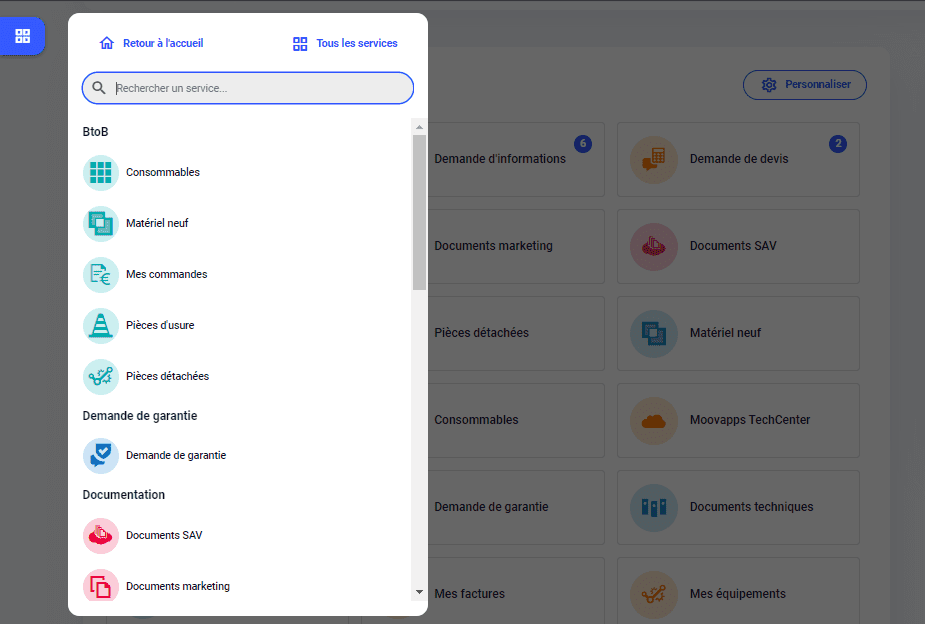Click the Documents marketing icon
Viewport: 925px width, 624px height.
[100, 586]
